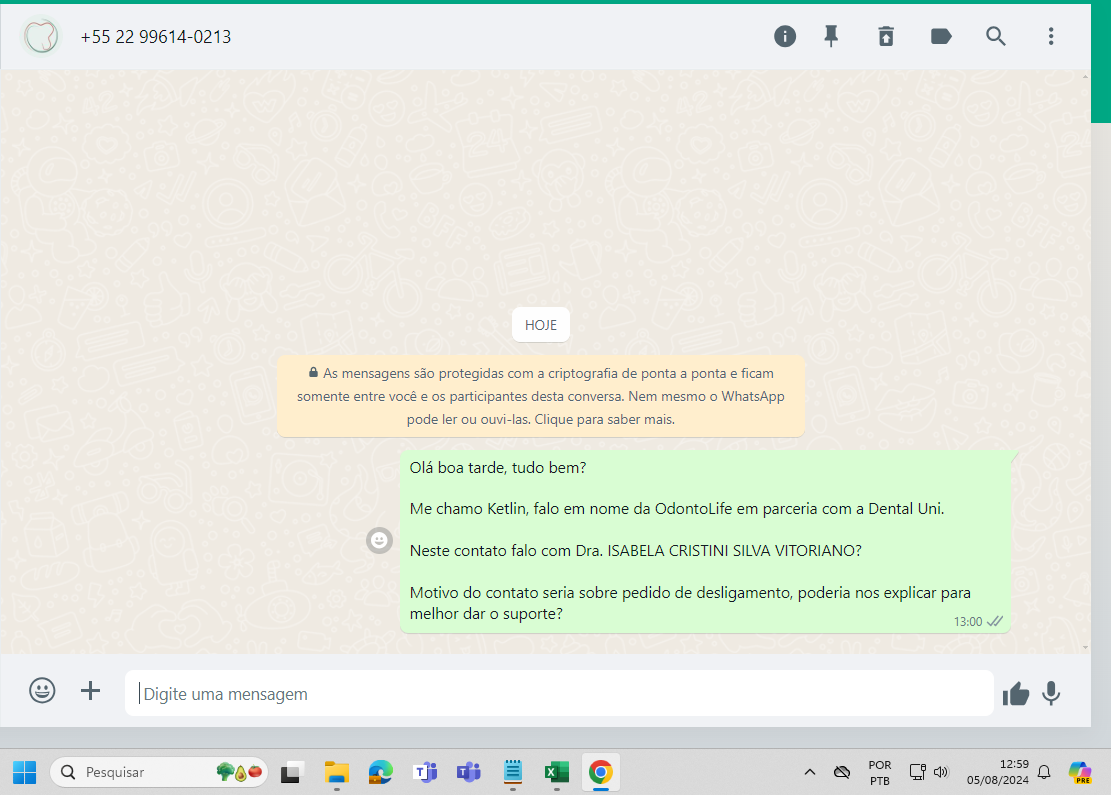Open File Explorer from the taskbar
Screen dimensions: 1111x795
coord(337,772)
